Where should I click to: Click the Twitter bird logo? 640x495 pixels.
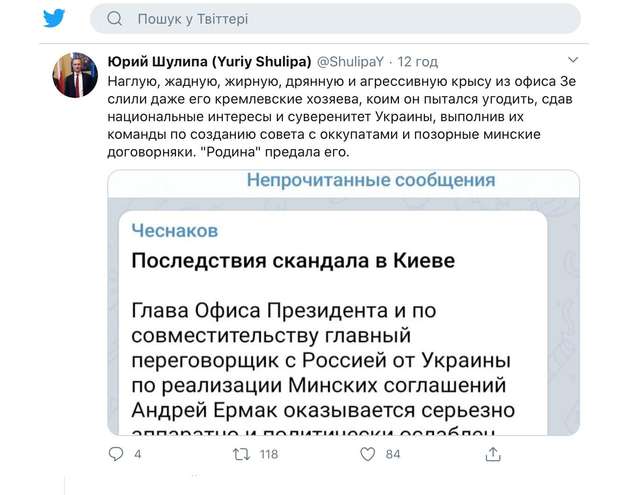click(x=53, y=18)
